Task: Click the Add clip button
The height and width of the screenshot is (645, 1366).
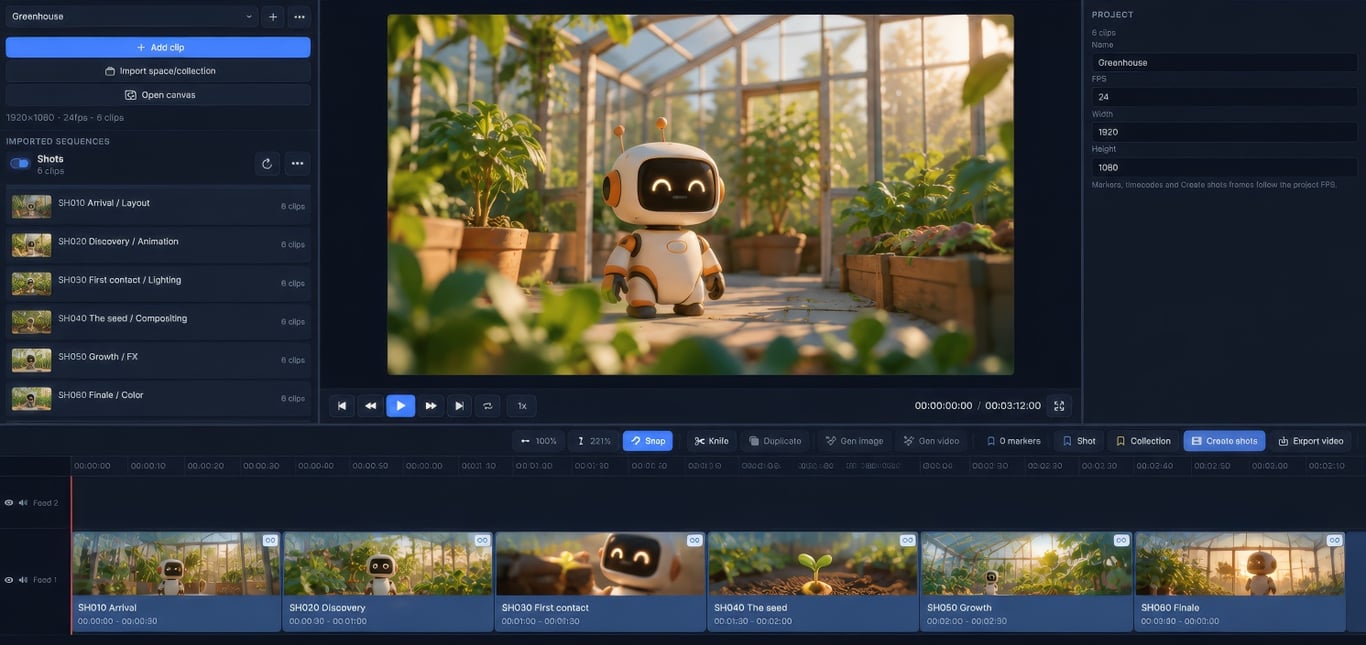Action: 158,47
